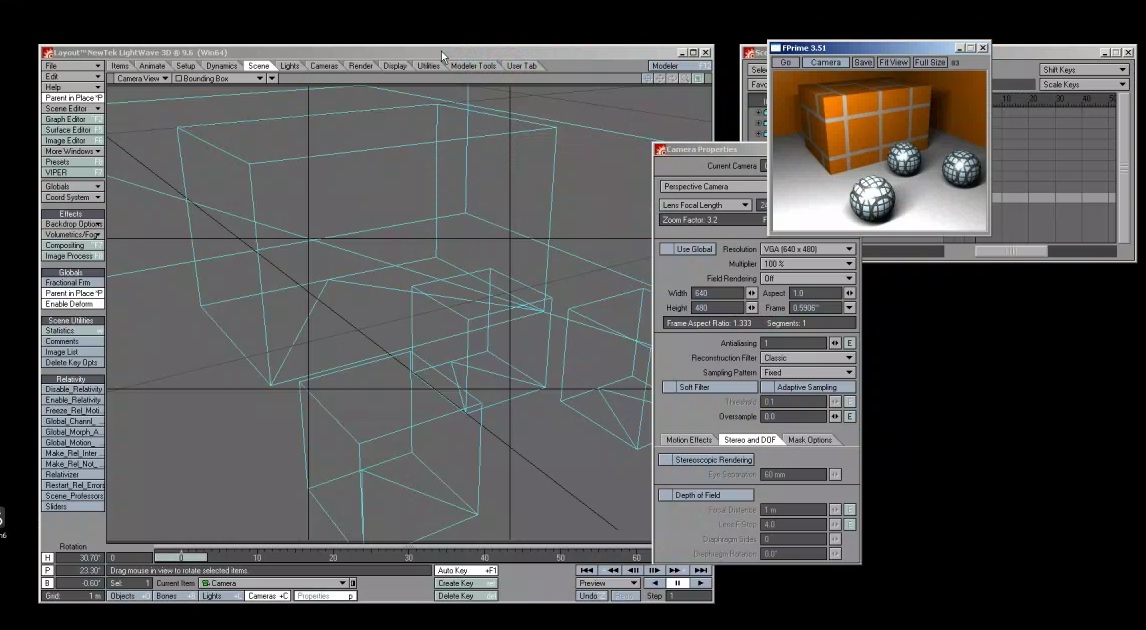
Task: Toggle Auto Key button
Action: point(466,571)
